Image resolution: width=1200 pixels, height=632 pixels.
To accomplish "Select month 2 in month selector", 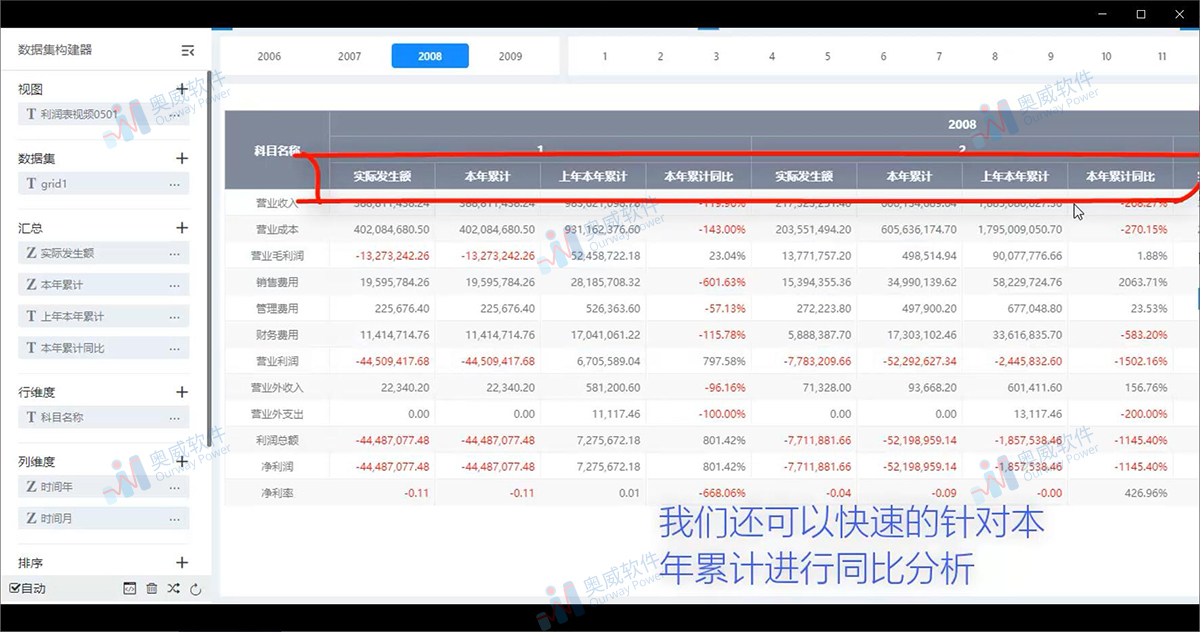I will tap(660, 57).
